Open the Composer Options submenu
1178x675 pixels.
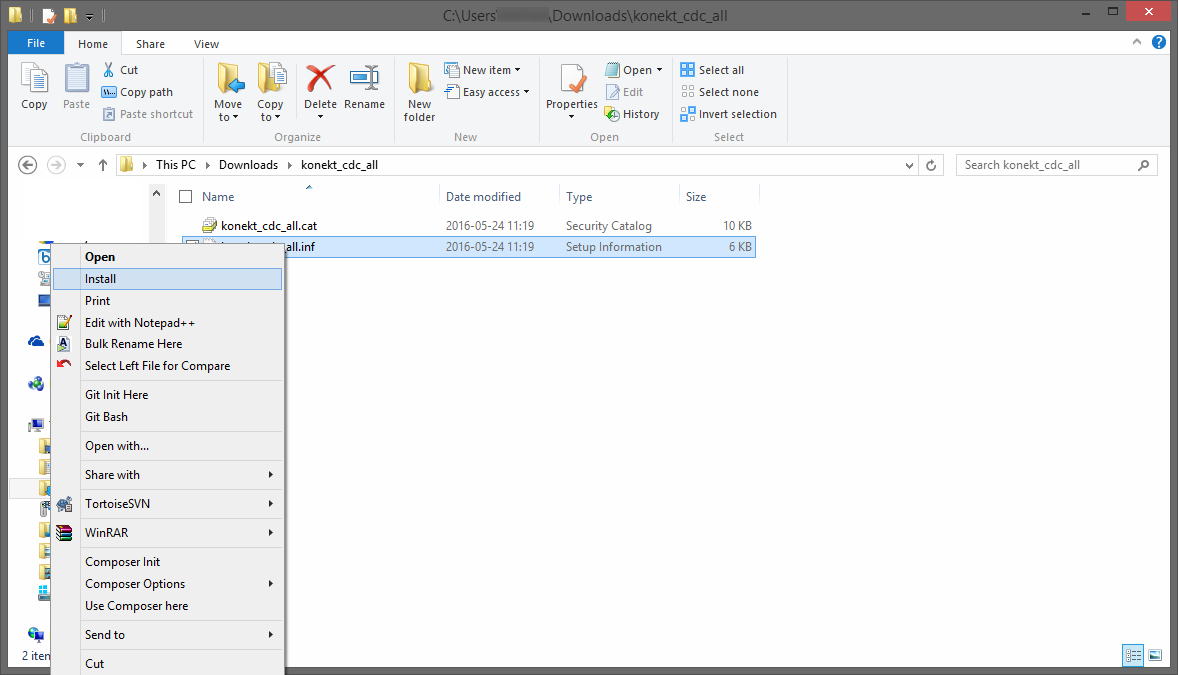coord(168,584)
